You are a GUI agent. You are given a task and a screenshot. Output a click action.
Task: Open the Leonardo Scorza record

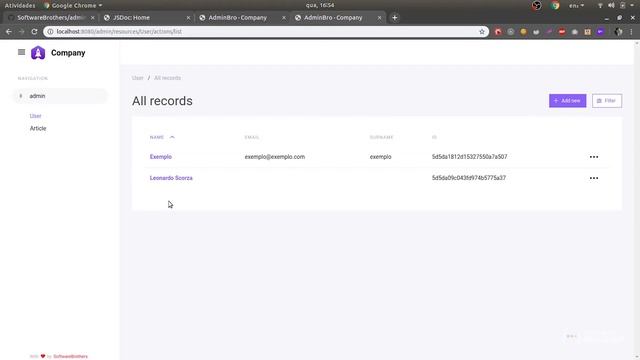click(171, 178)
